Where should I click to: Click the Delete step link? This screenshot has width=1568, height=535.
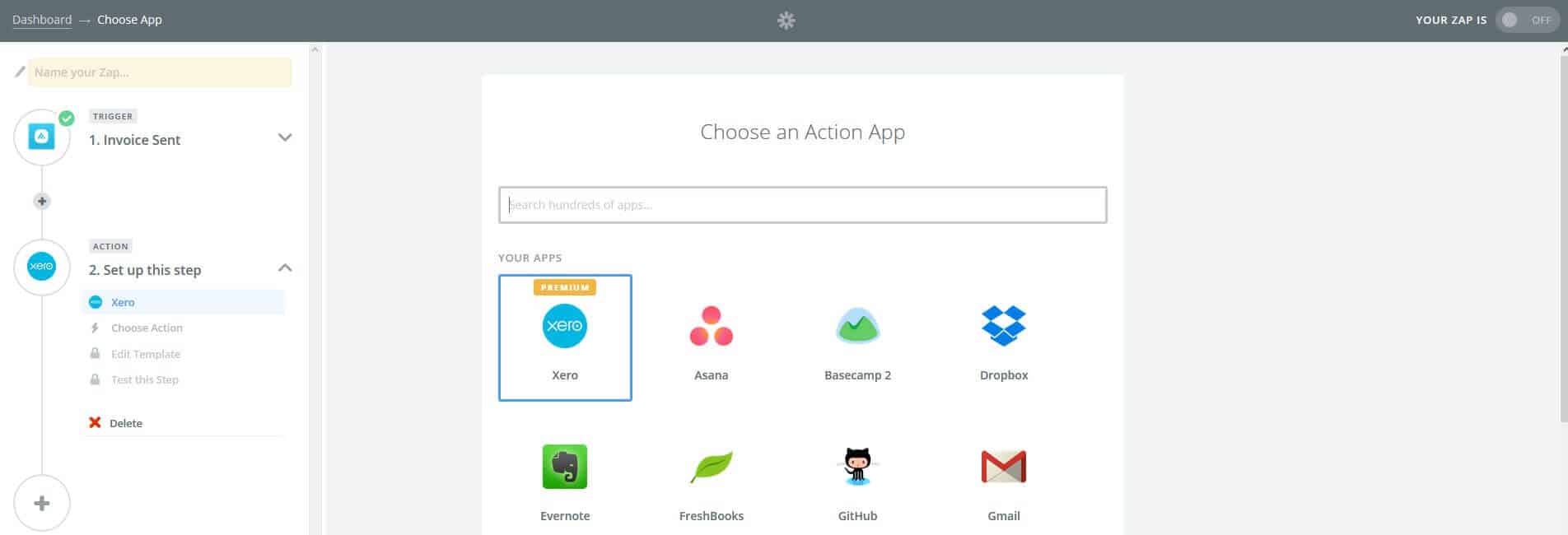126,423
